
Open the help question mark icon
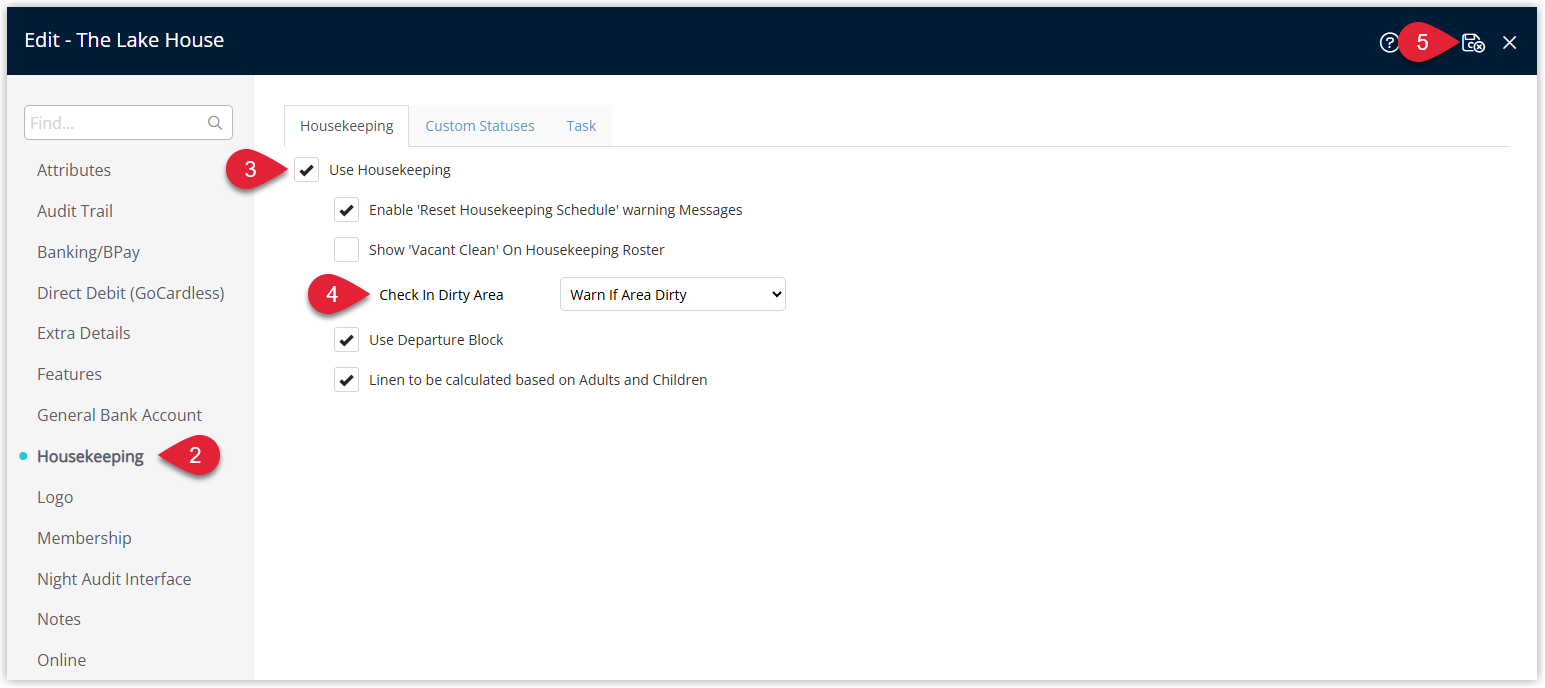point(1389,43)
